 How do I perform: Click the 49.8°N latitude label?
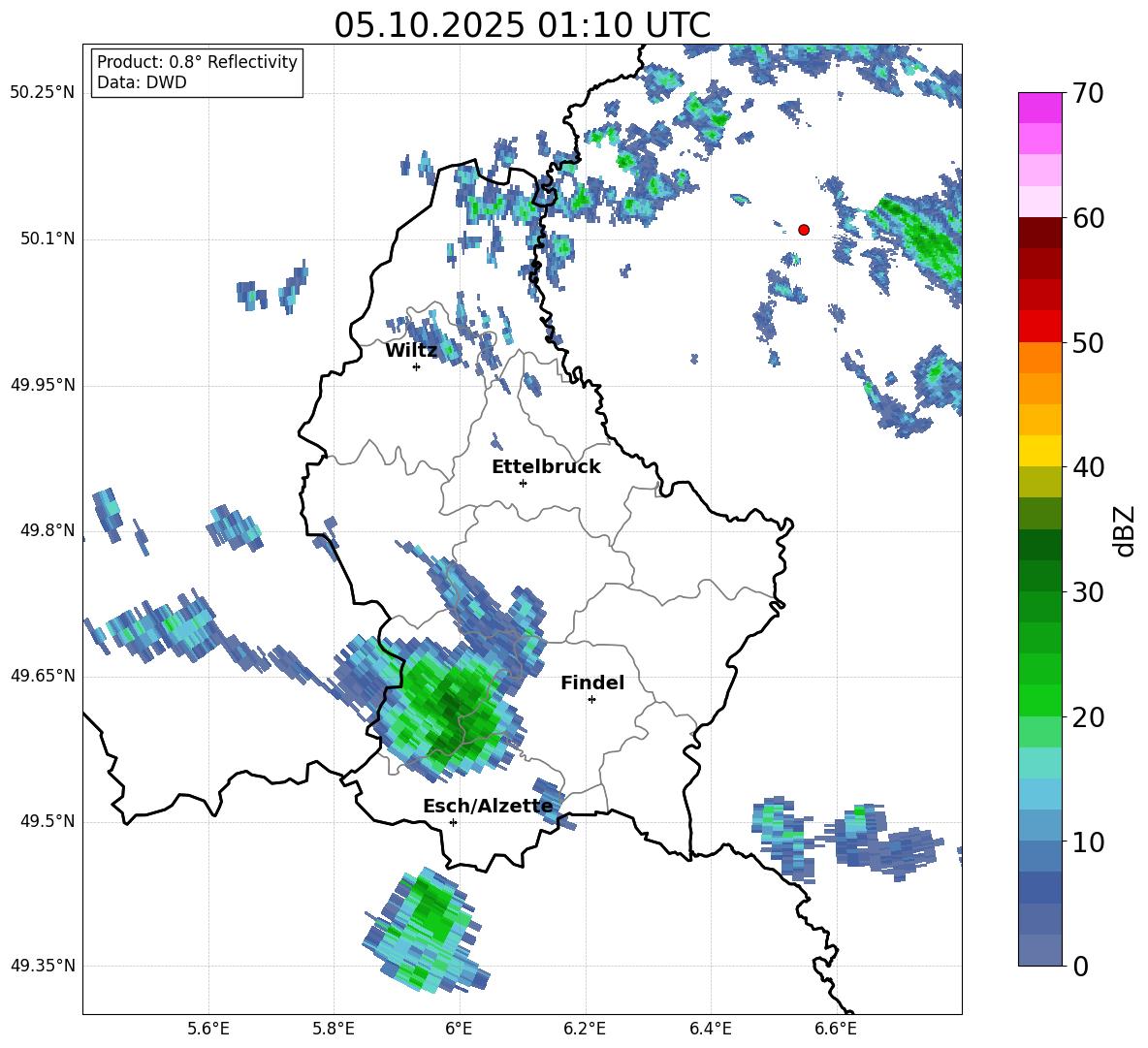(x=48, y=530)
